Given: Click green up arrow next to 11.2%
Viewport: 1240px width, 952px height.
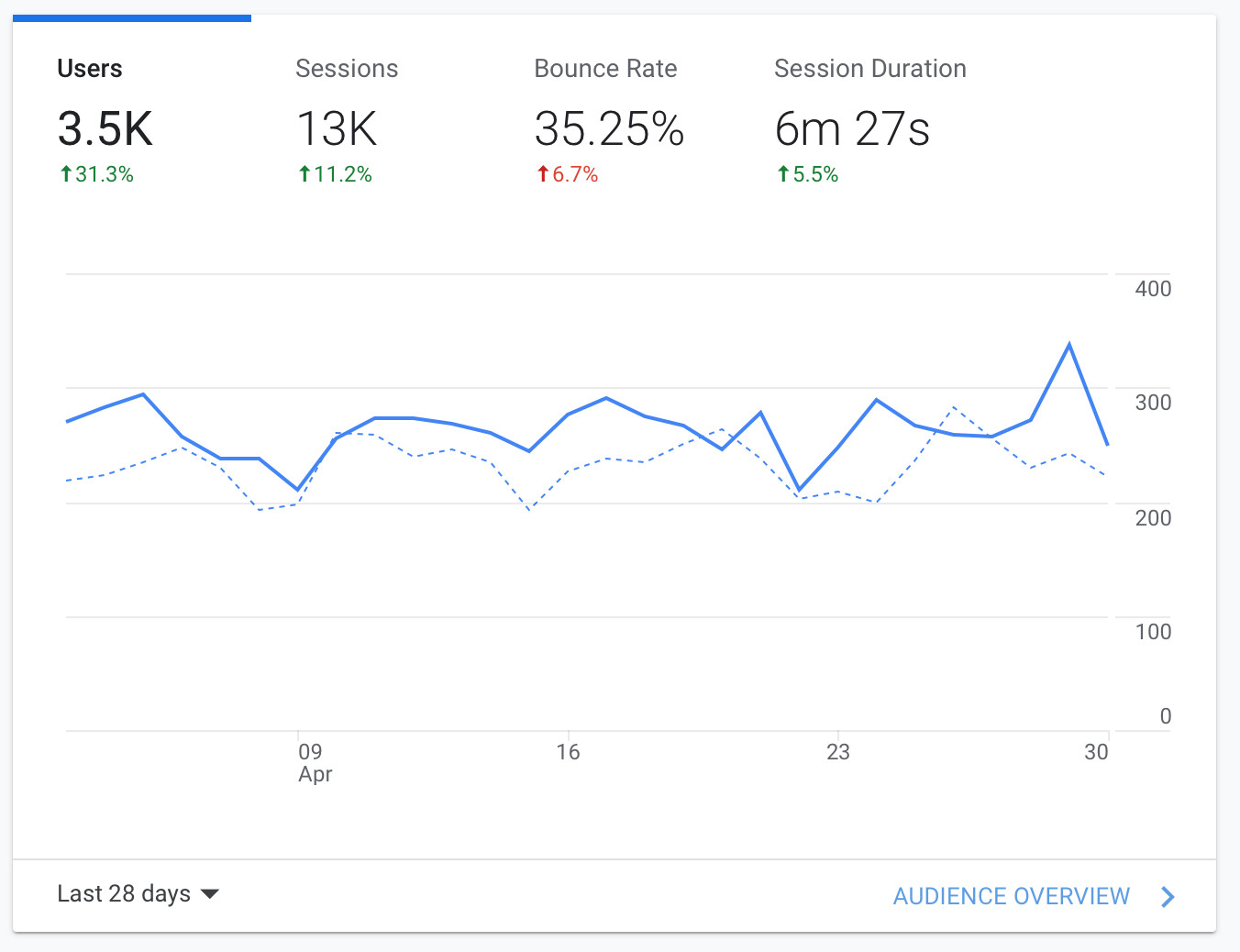Looking at the screenshot, I should [x=304, y=174].
